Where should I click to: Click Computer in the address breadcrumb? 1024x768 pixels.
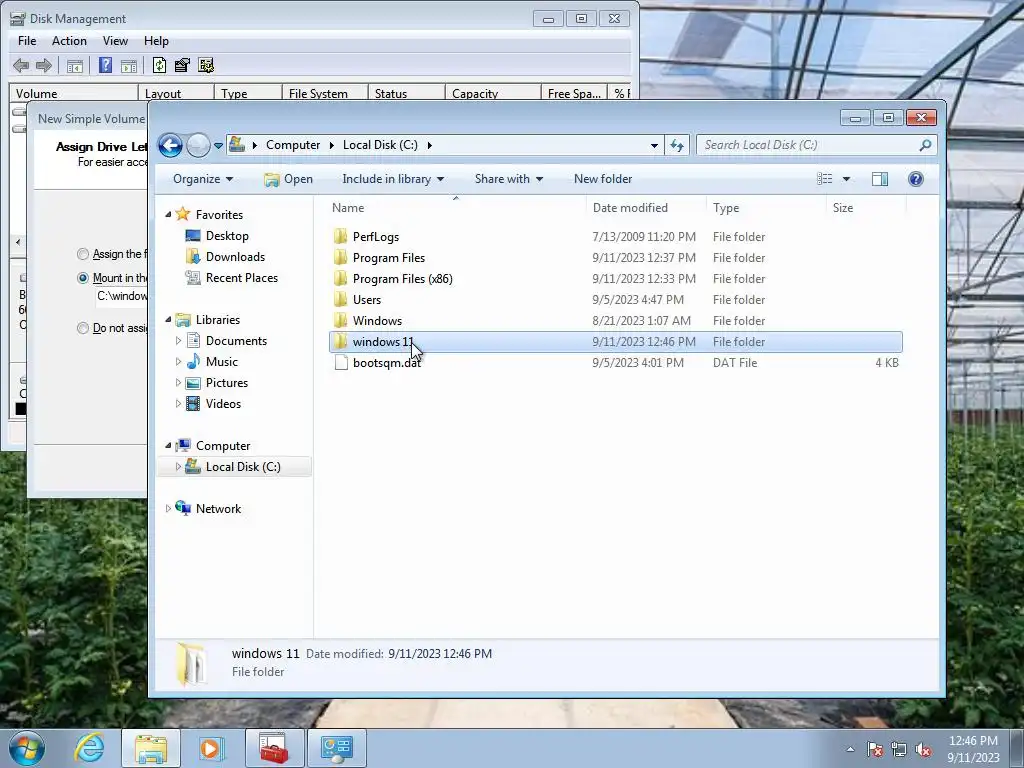click(x=293, y=145)
